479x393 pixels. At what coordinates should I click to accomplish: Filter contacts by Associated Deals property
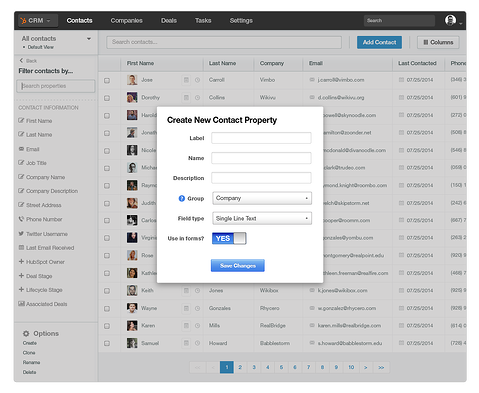point(43,304)
